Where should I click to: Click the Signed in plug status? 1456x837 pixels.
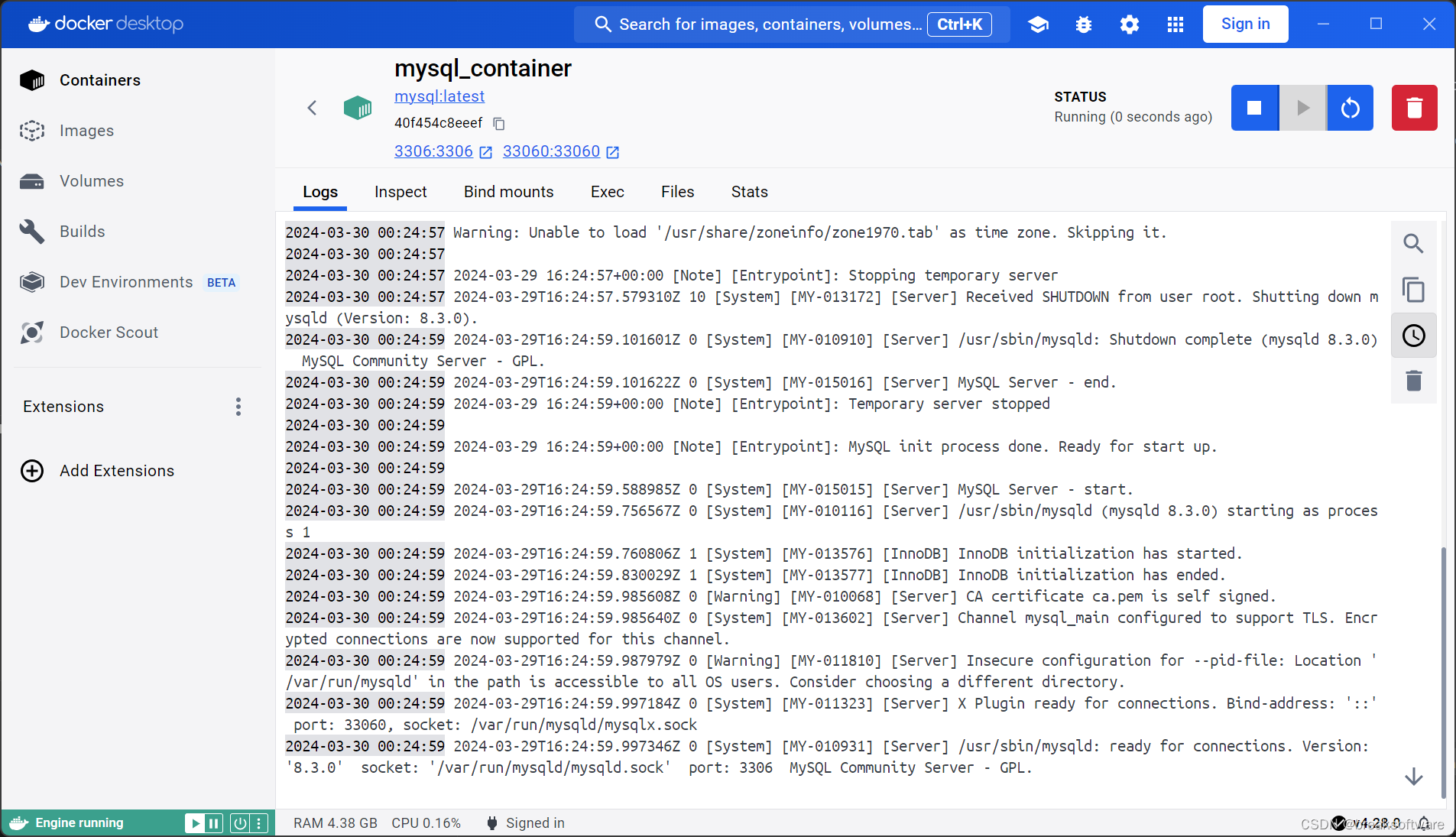point(526,823)
